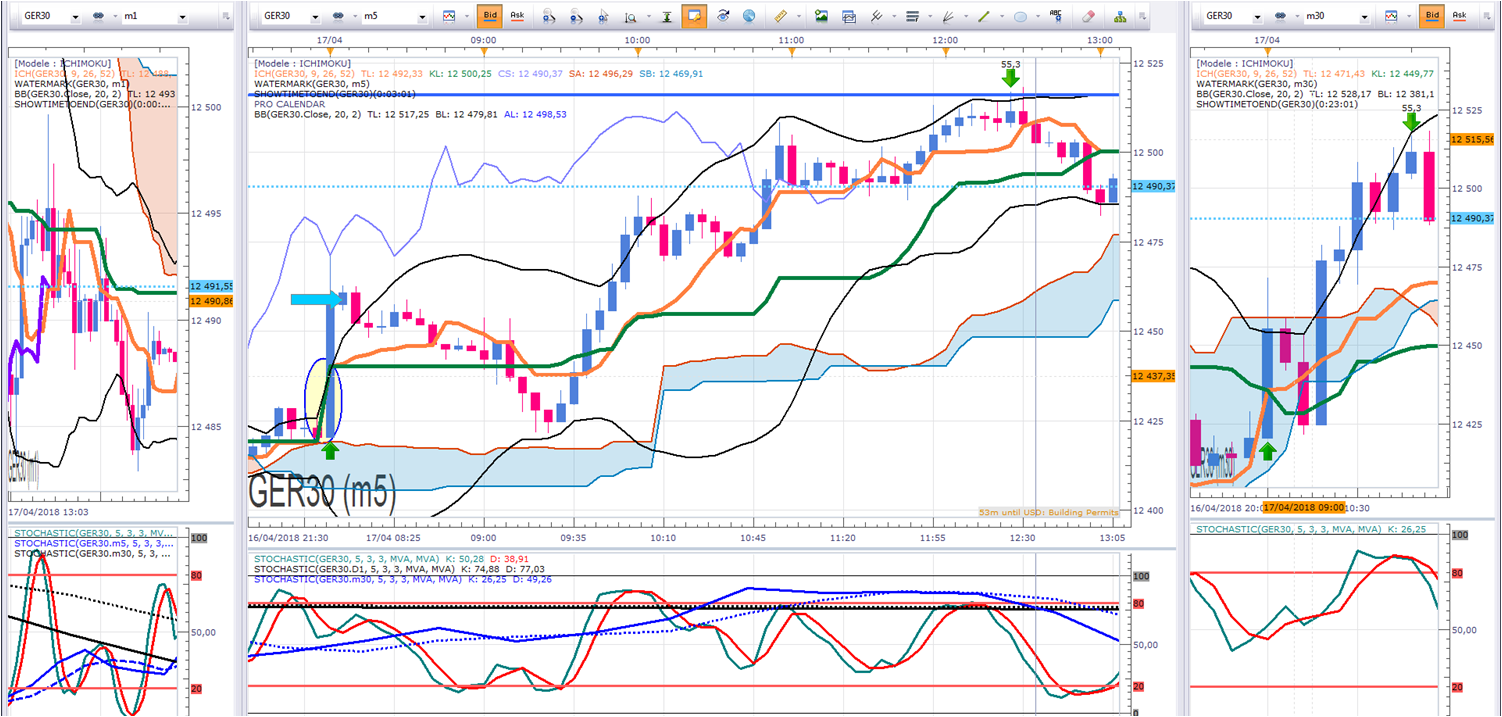Screen dimensions: 1502x717
Task: Select the trend line drawing tool
Action: point(877,16)
